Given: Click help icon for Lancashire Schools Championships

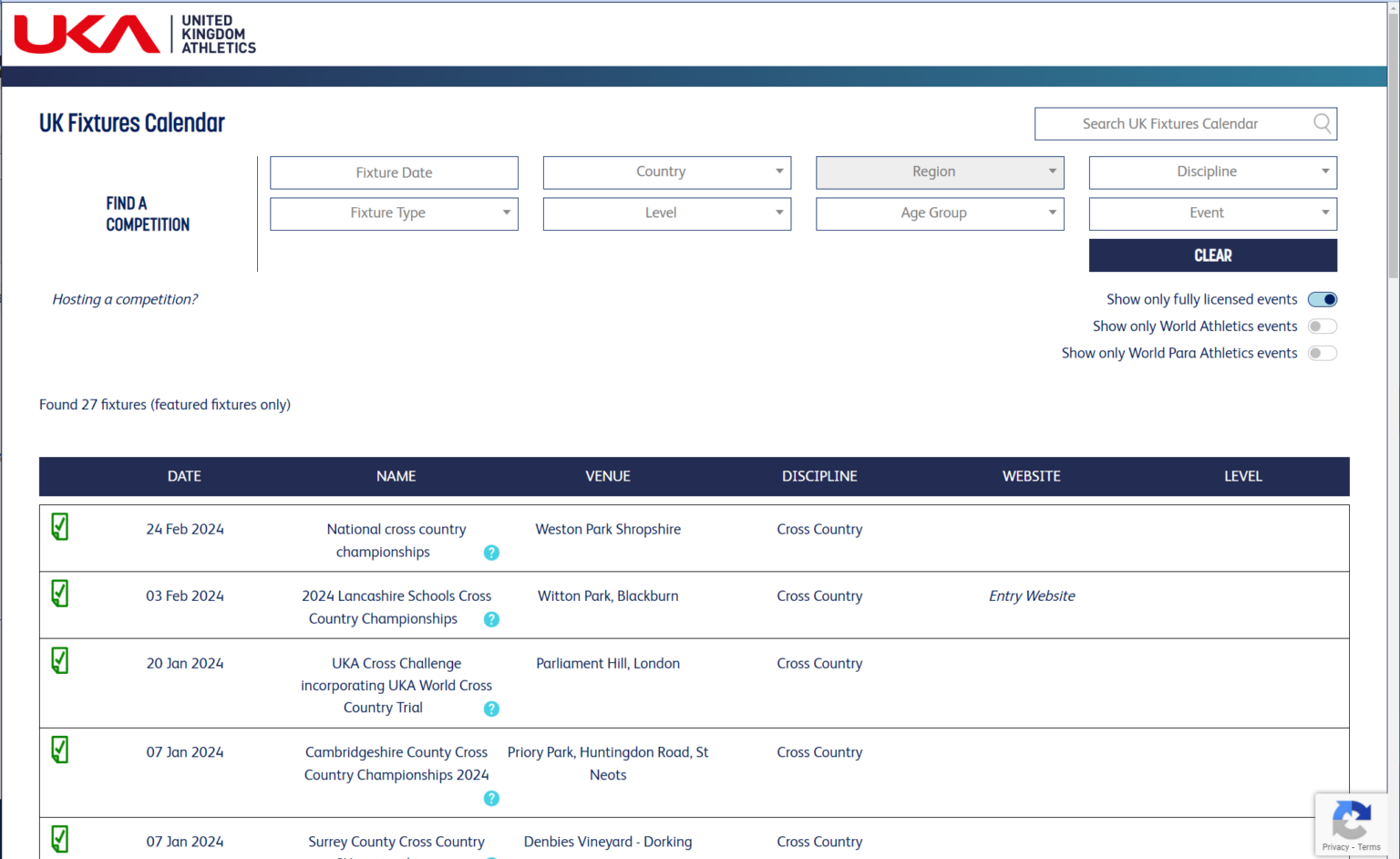Looking at the screenshot, I should pyautogui.click(x=491, y=619).
